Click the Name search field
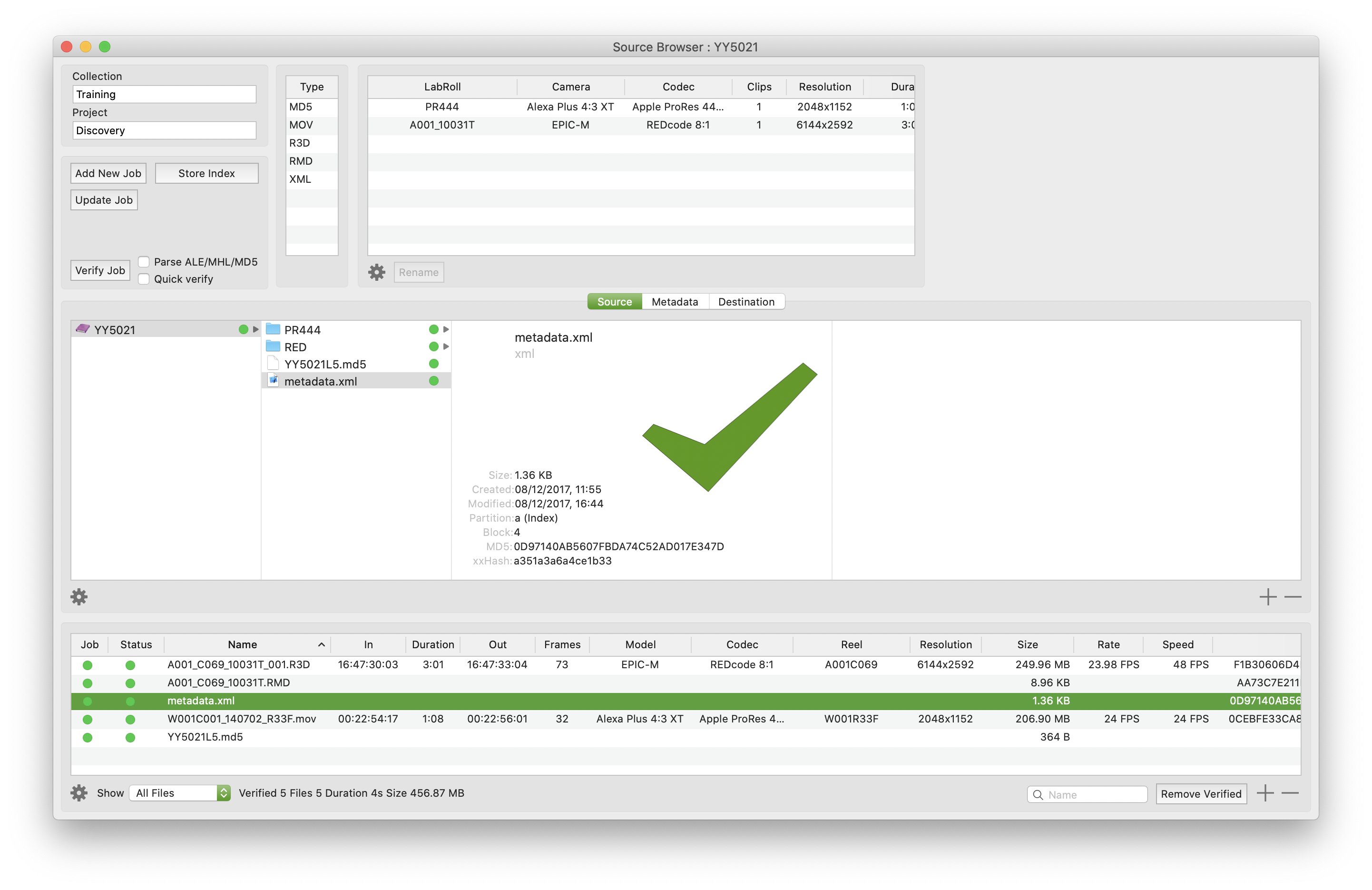1372x890 pixels. click(1087, 794)
